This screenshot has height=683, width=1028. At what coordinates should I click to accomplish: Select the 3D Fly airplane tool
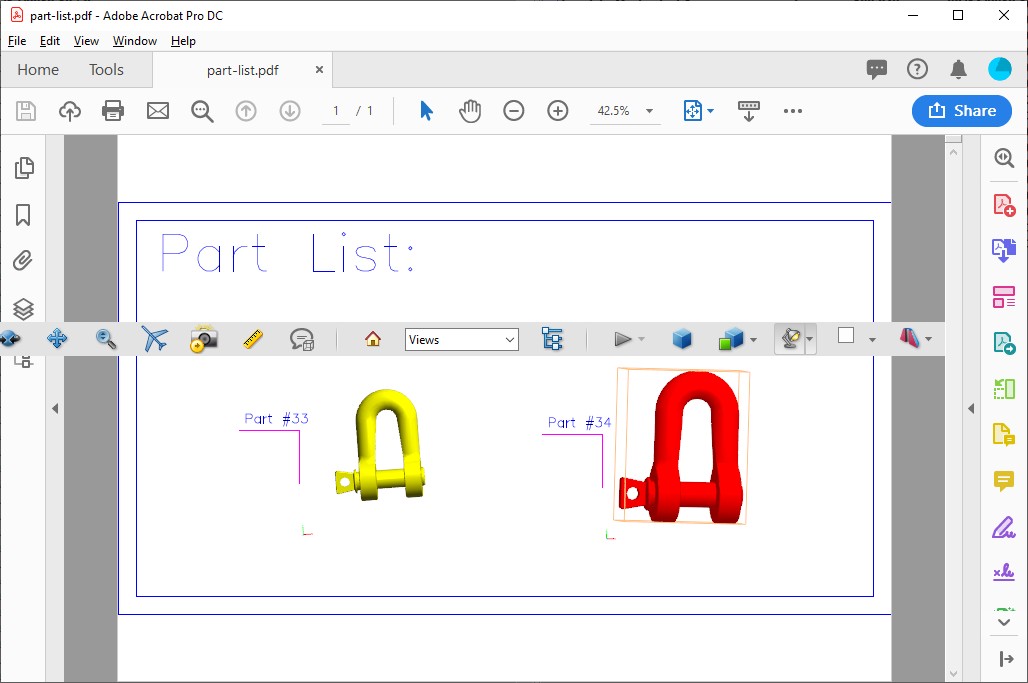(154, 339)
